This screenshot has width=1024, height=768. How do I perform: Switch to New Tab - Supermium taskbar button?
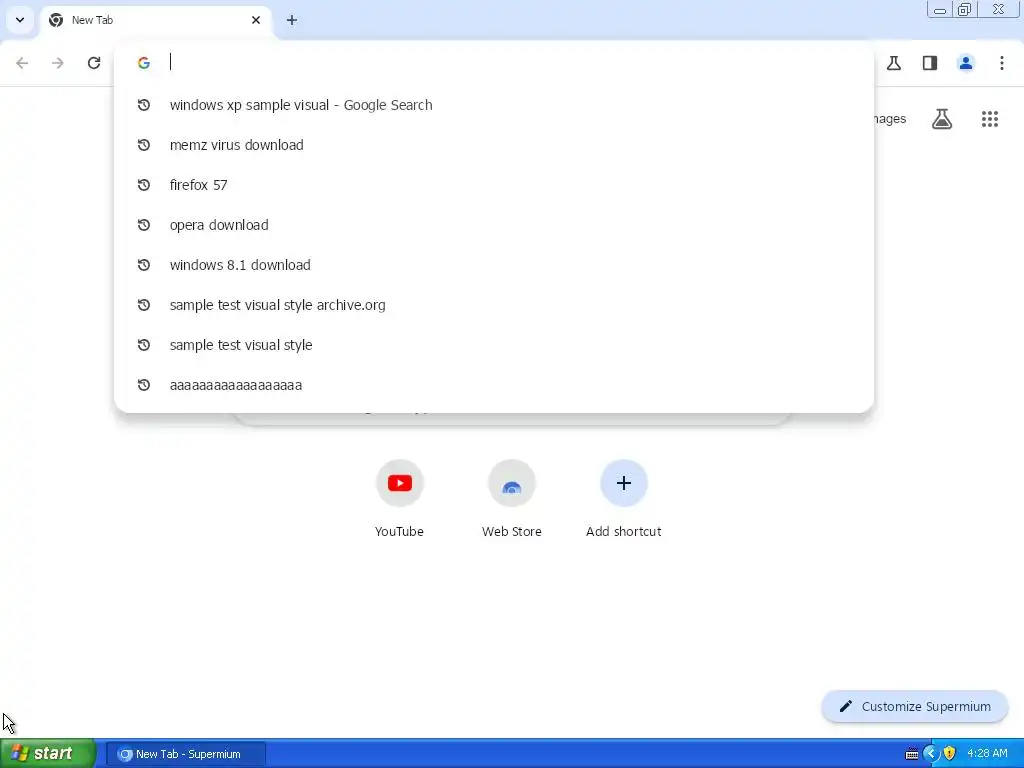point(185,754)
